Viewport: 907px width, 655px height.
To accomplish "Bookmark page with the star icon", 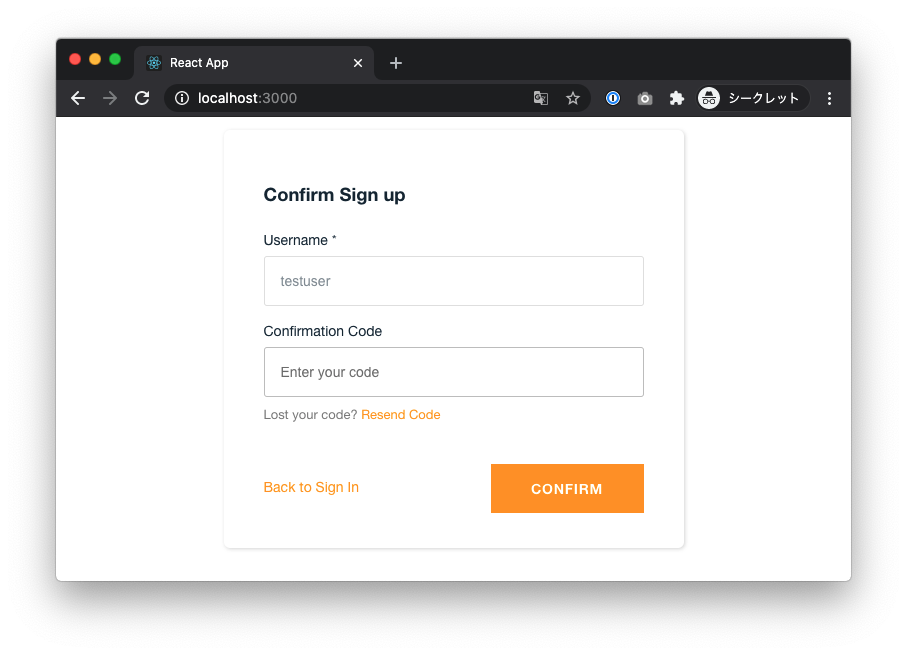I will click(573, 98).
